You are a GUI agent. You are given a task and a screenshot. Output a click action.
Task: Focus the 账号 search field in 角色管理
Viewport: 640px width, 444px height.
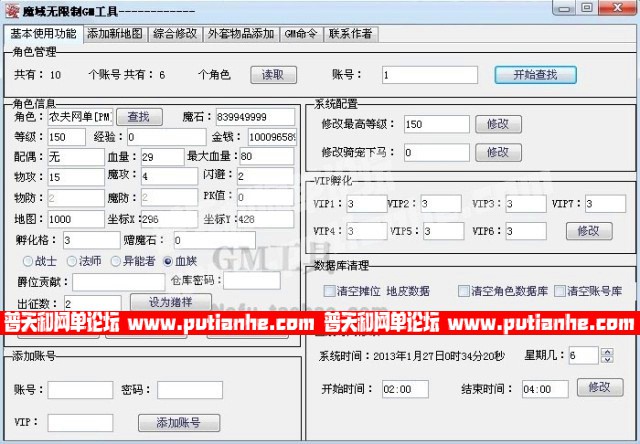pyautogui.click(x=430, y=75)
